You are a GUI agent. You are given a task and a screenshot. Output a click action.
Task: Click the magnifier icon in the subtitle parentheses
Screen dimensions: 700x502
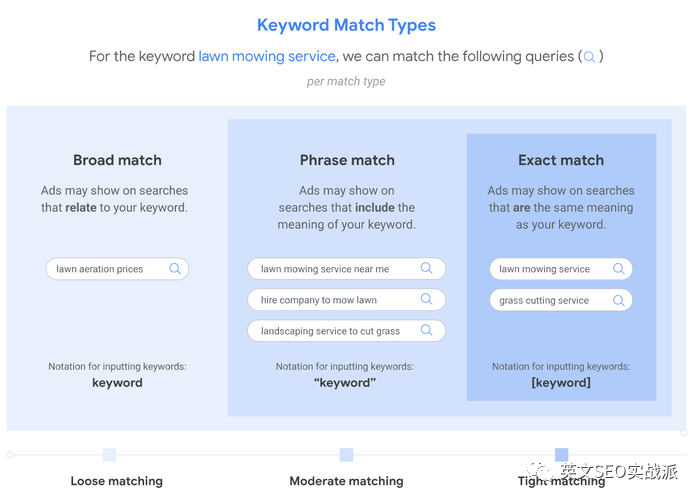tap(589, 57)
